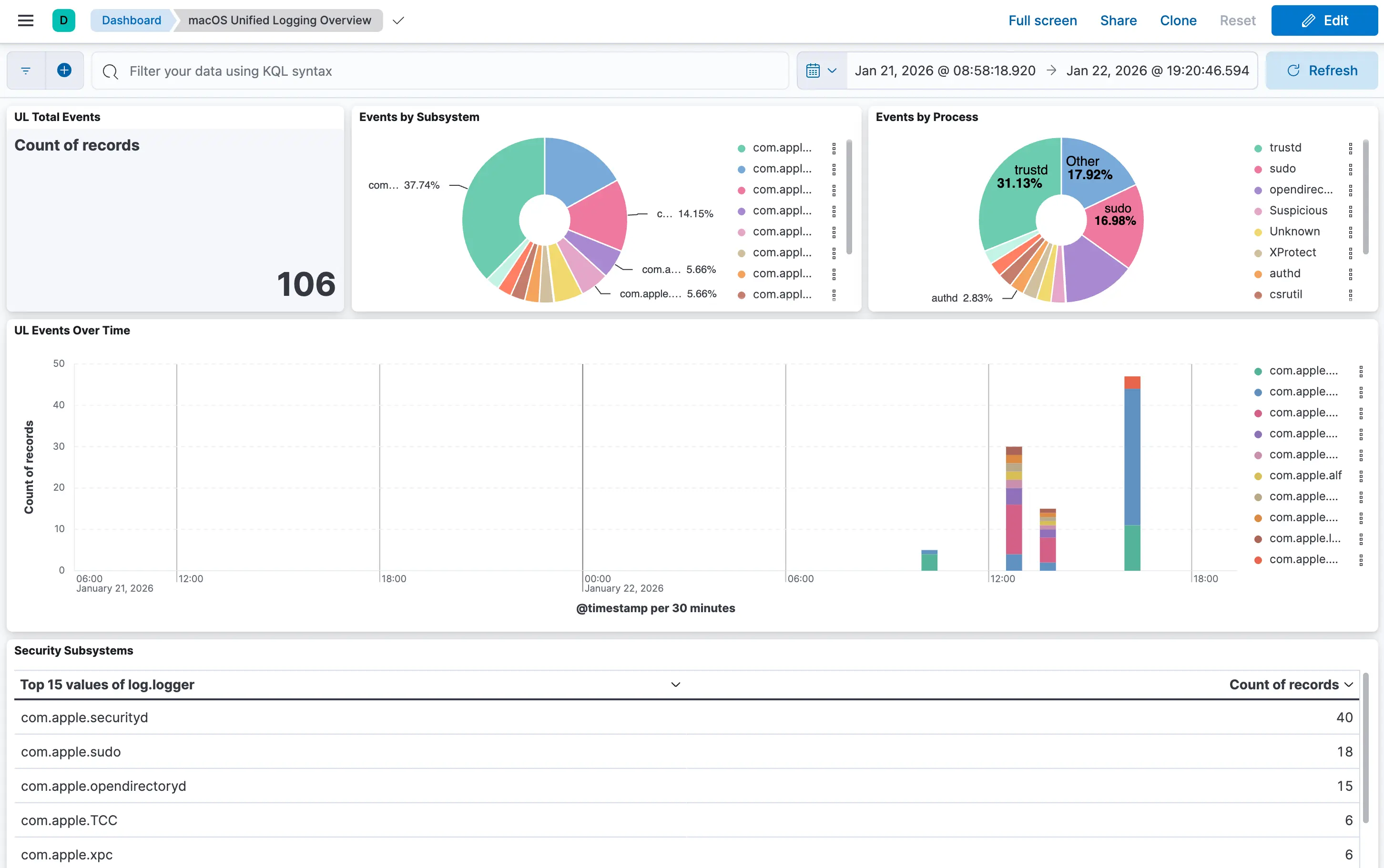Open options for the csrutil legend entry

(1350, 294)
